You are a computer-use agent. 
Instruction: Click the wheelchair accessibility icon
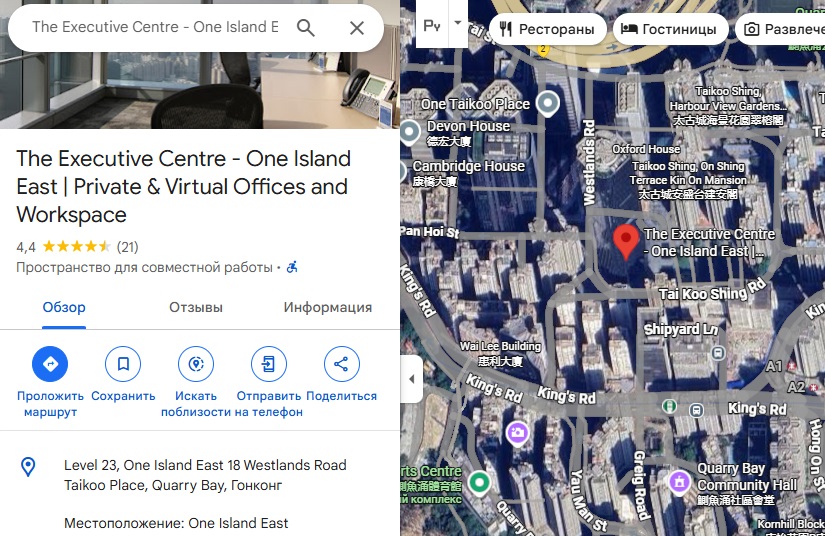tap(292, 267)
